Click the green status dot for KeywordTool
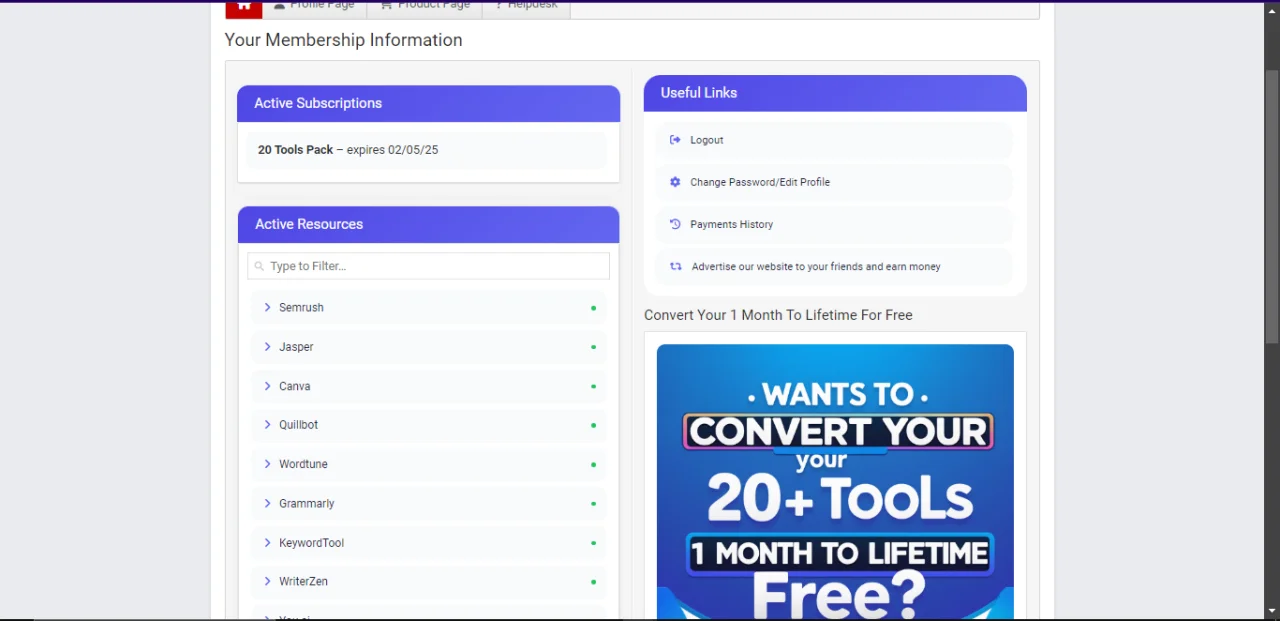Viewport: 1280px width, 621px height. point(593,543)
